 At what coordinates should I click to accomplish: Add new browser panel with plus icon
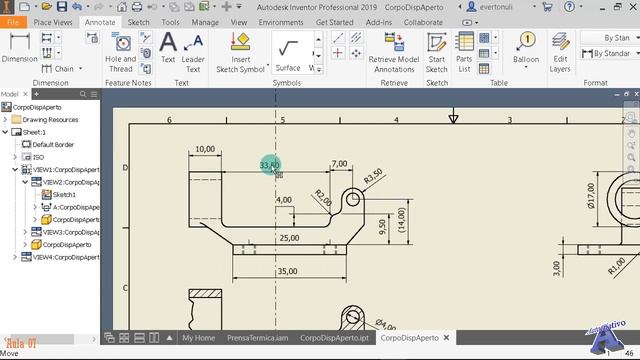pyautogui.click(x=36, y=94)
